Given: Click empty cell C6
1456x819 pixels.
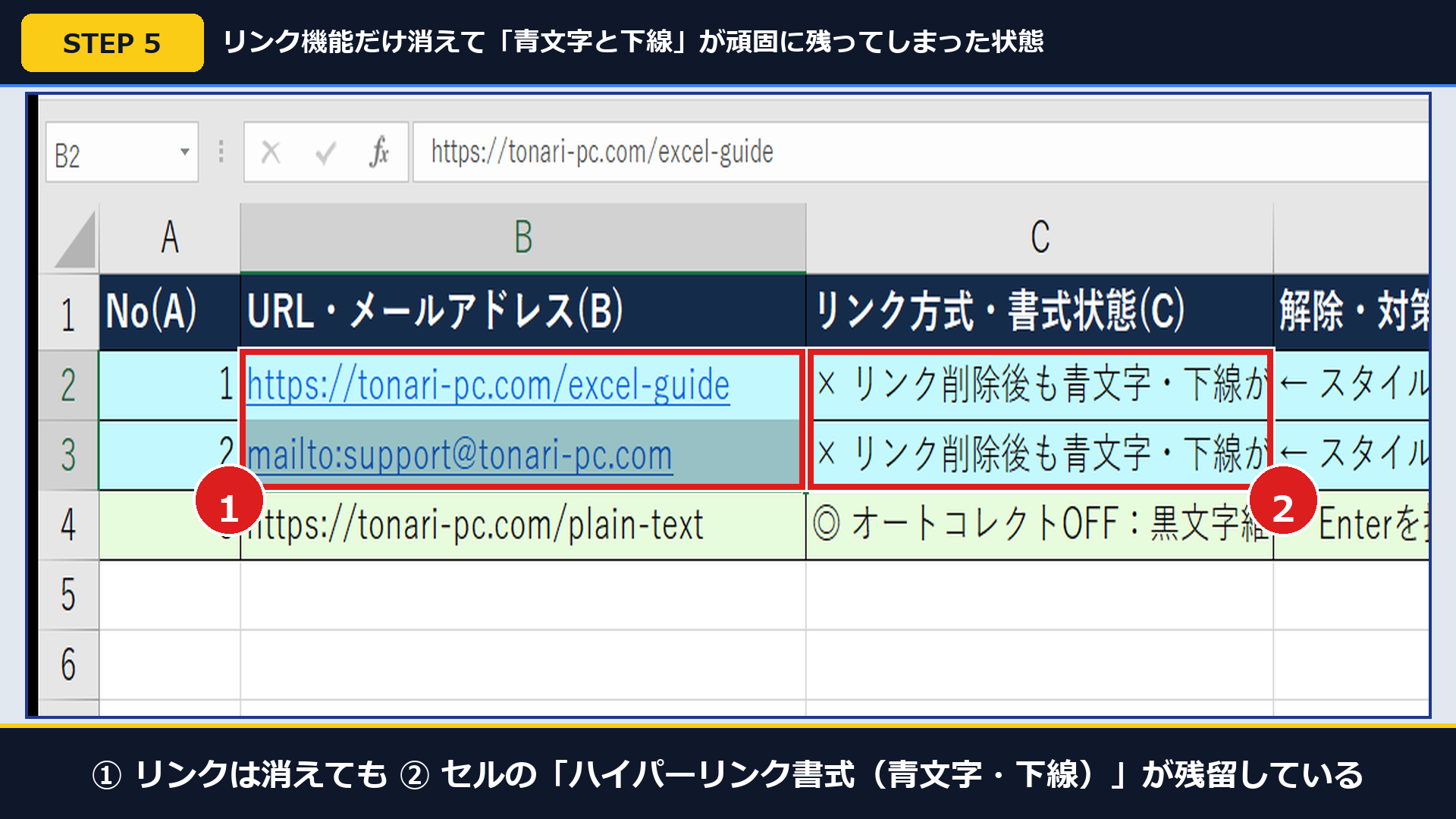Looking at the screenshot, I should coord(1040,664).
